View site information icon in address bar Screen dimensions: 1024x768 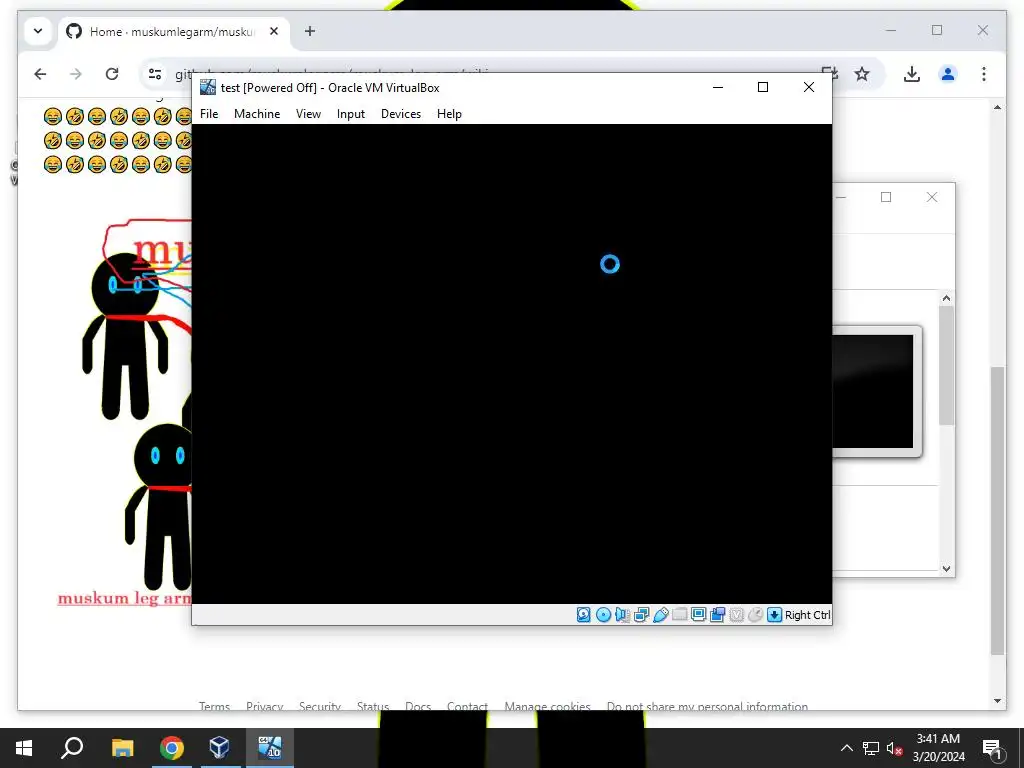[x=155, y=74]
